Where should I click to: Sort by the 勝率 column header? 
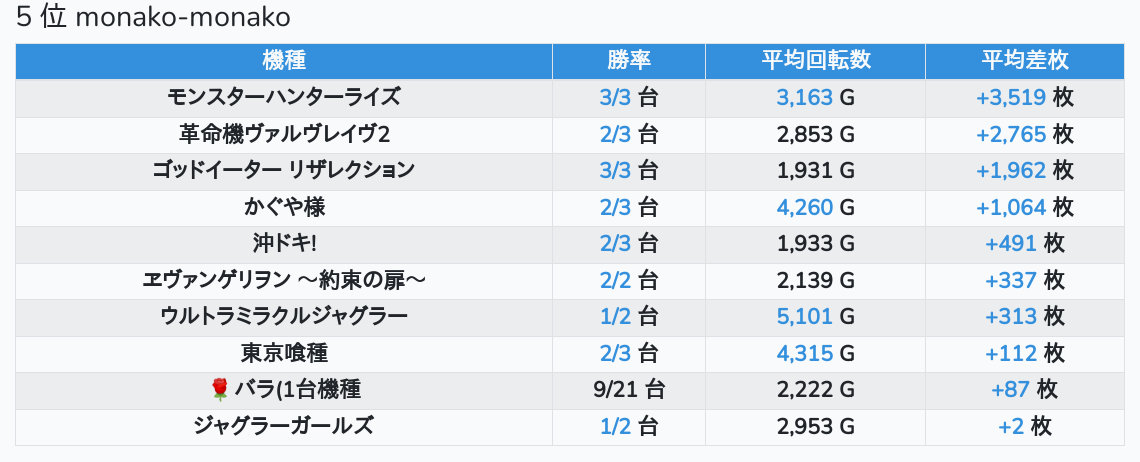coord(629,60)
